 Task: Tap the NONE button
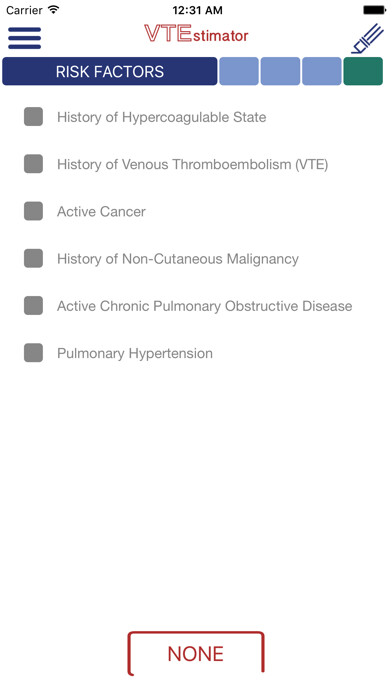coord(196,653)
